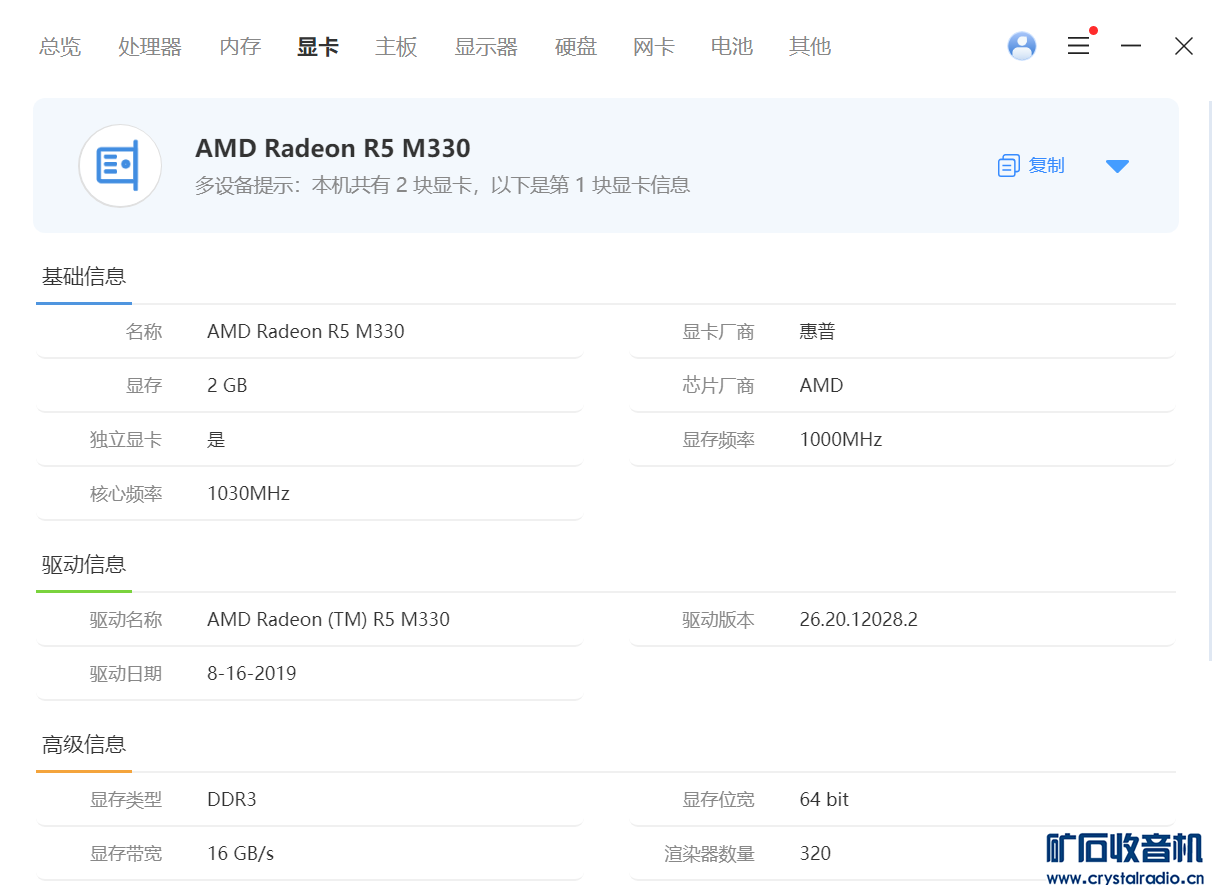This screenshot has width=1212, height=891.
Task: Click the copy icon beside 复制
Action: coord(1008,166)
